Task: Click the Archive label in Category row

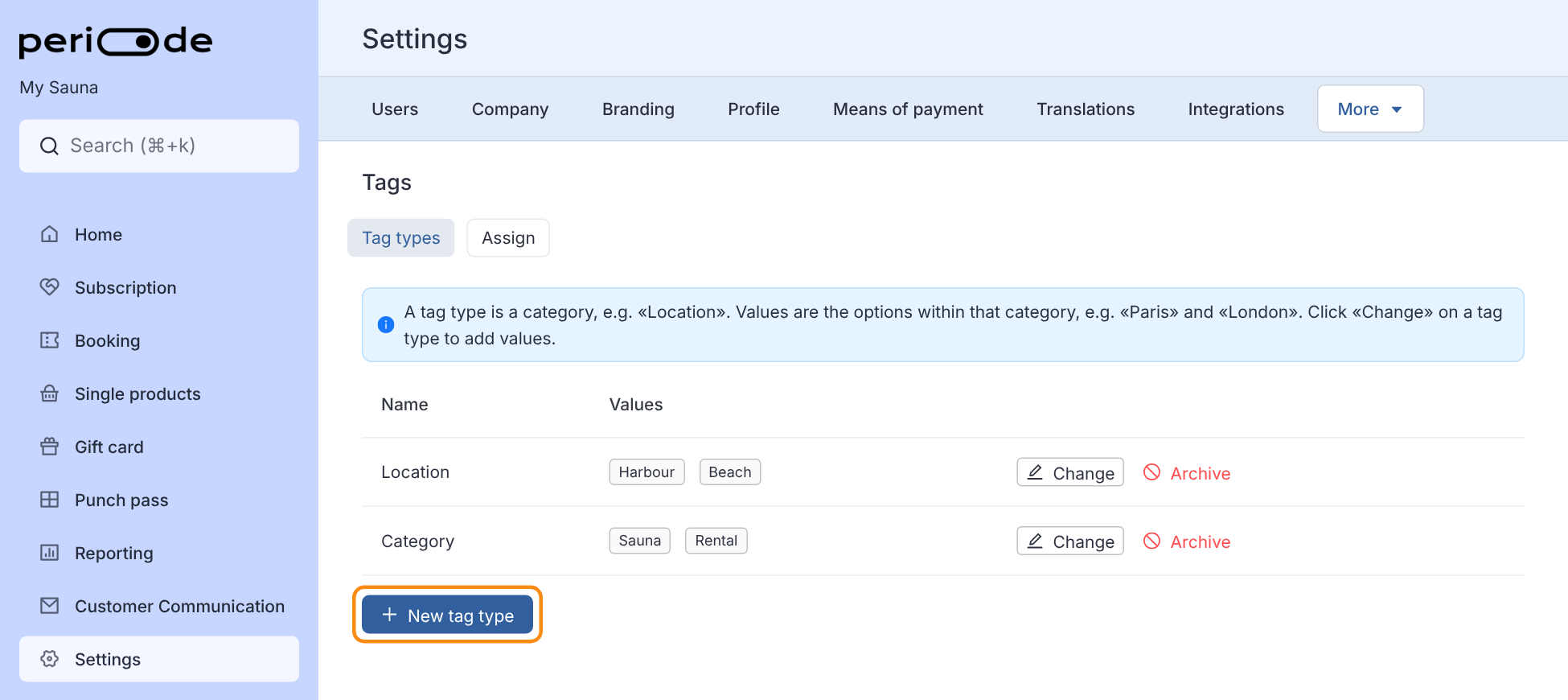Action: (1200, 541)
